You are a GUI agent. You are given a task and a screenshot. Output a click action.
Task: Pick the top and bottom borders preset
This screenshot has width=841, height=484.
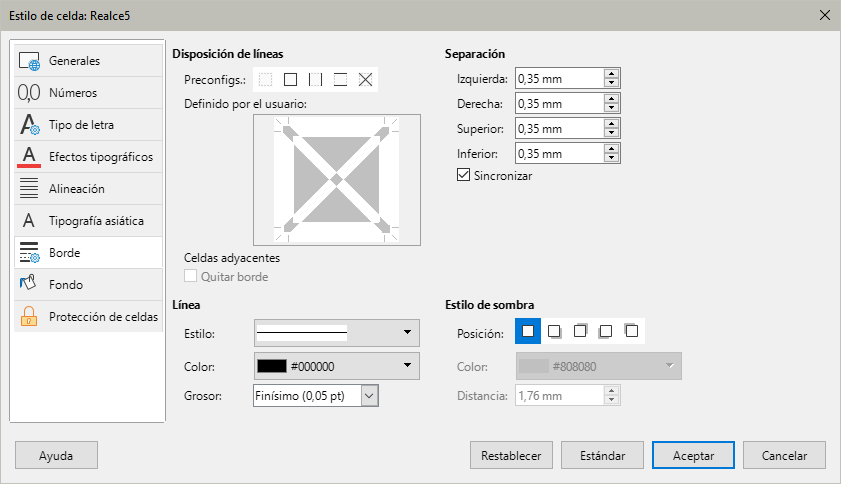pos(340,79)
